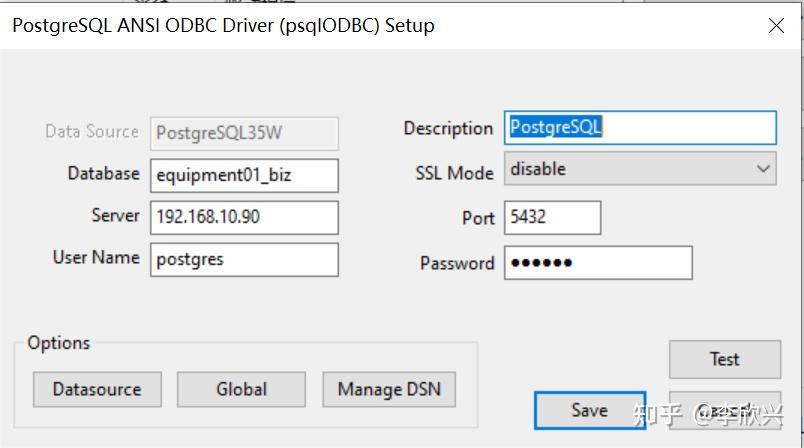
Task: Click the Description text field
Action: (x=640, y=128)
